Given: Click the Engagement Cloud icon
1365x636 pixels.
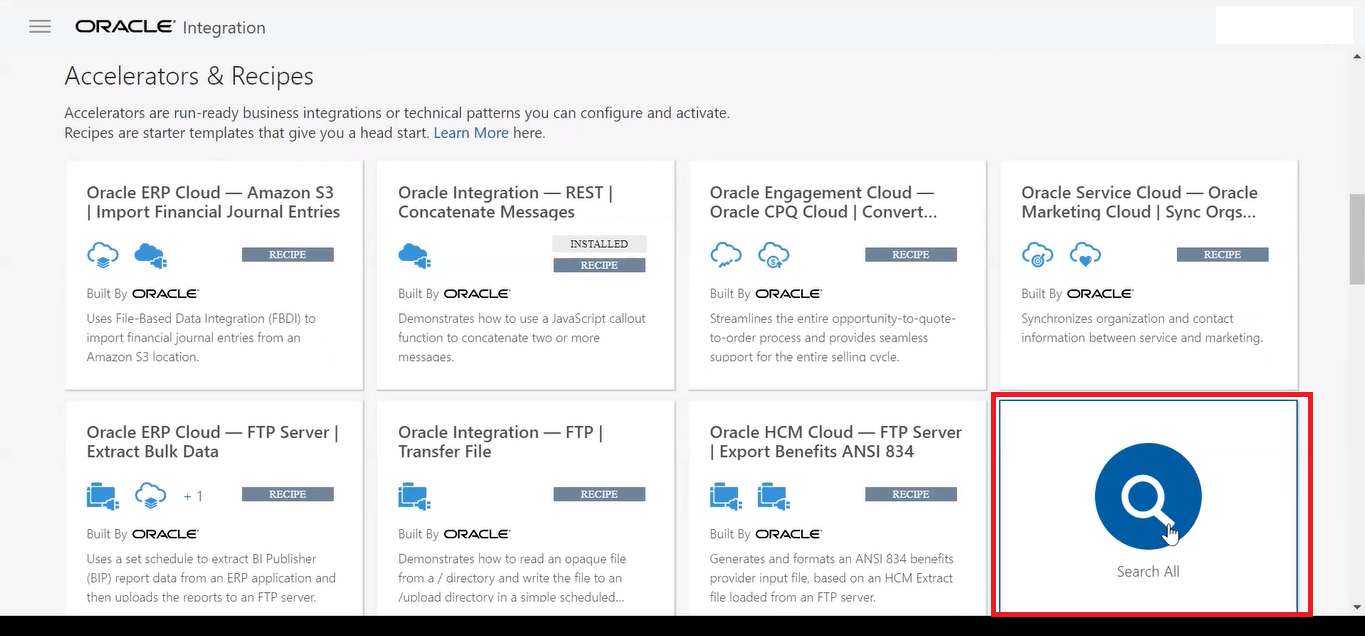Looking at the screenshot, I should [726, 256].
